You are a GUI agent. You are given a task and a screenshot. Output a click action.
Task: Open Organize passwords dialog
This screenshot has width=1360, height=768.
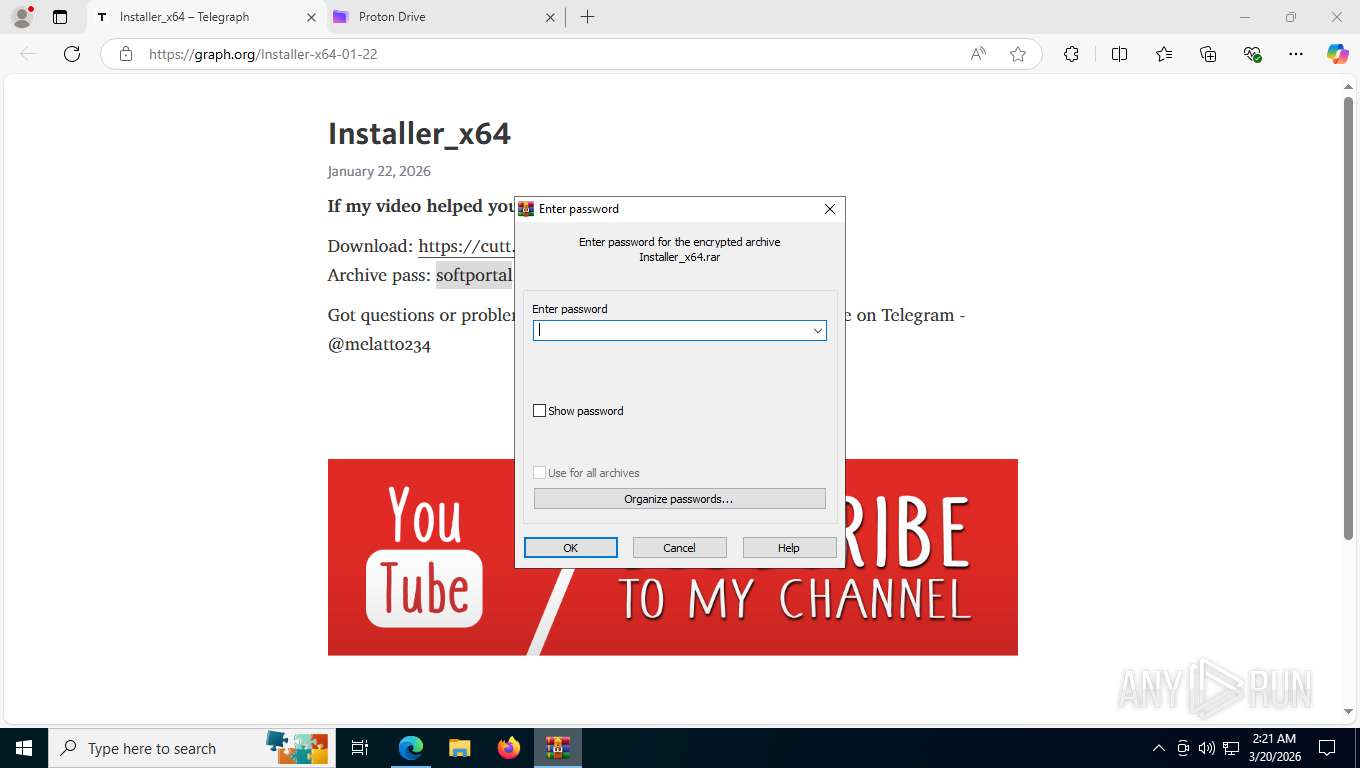click(x=679, y=499)
